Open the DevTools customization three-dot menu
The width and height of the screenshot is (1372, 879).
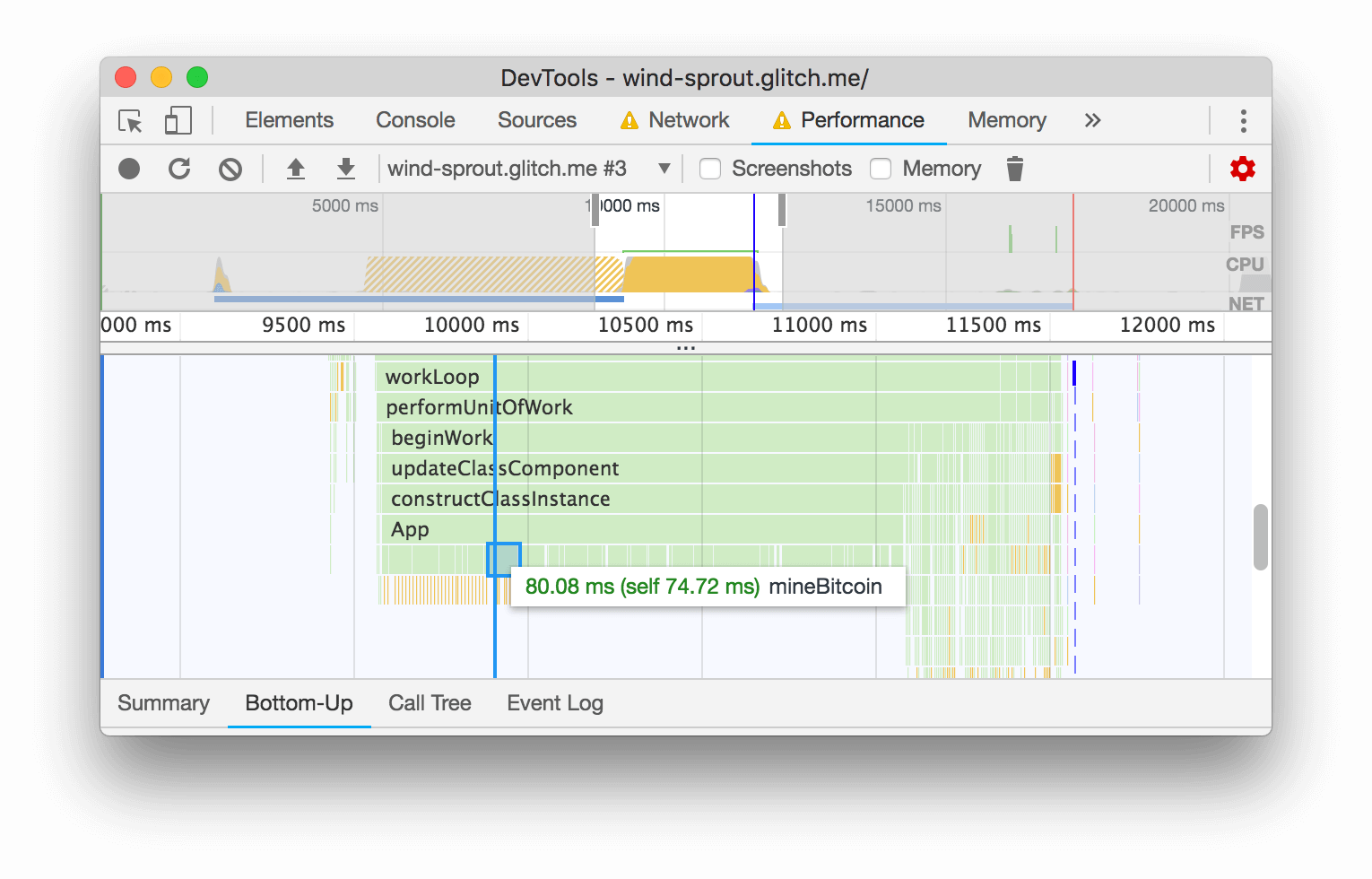pos(1243,120)
